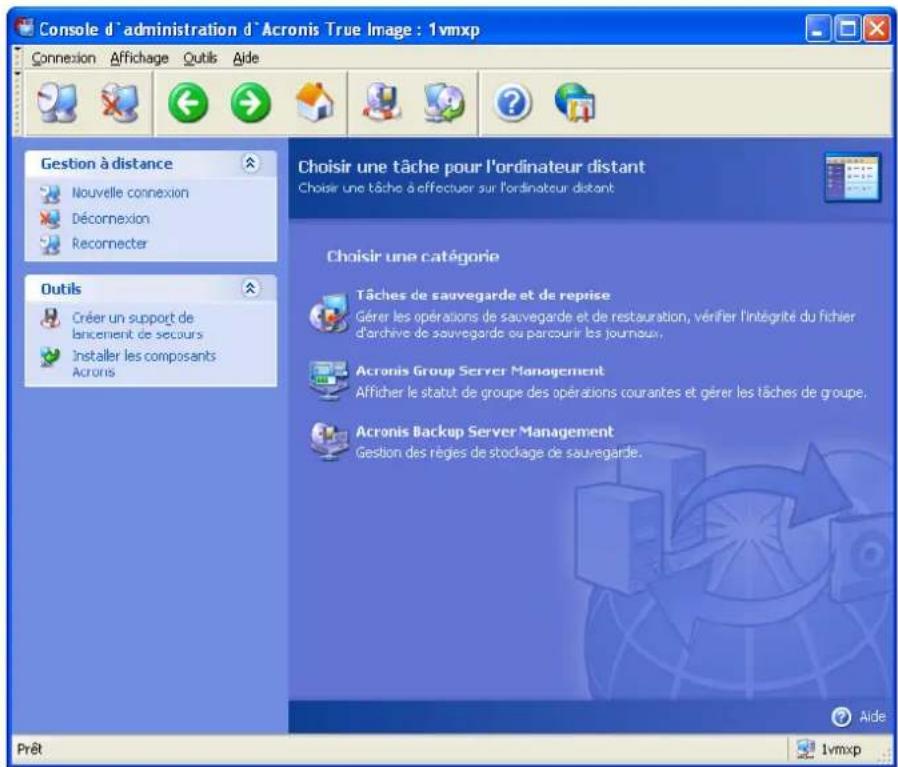Click the disconnect toolbar icon with red X

[120, 103]
